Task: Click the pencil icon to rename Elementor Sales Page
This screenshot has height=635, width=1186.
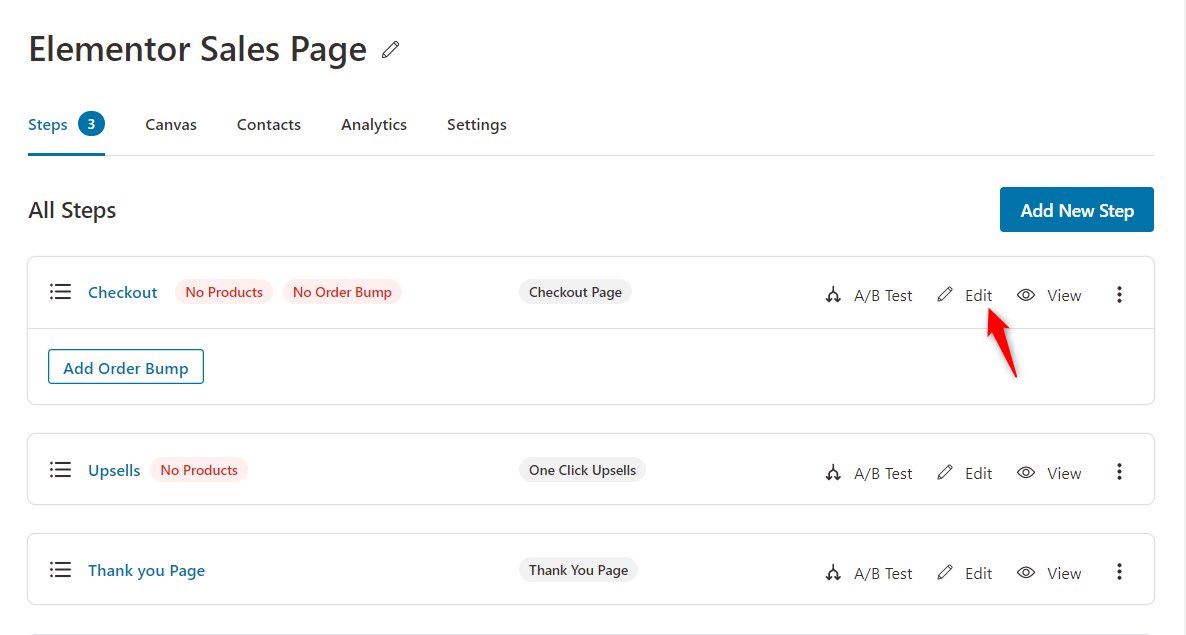Action: pyautogui.click(x=390, y=48)
